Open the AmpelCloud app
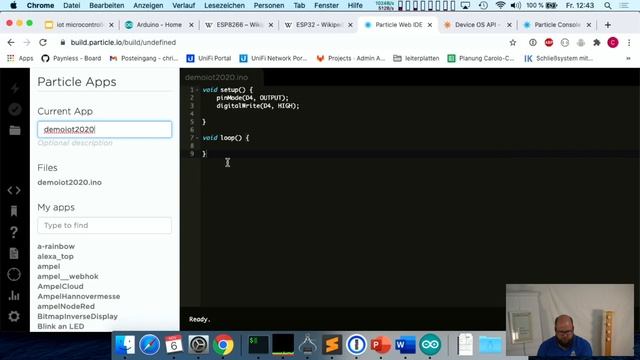 click(60, 287)
